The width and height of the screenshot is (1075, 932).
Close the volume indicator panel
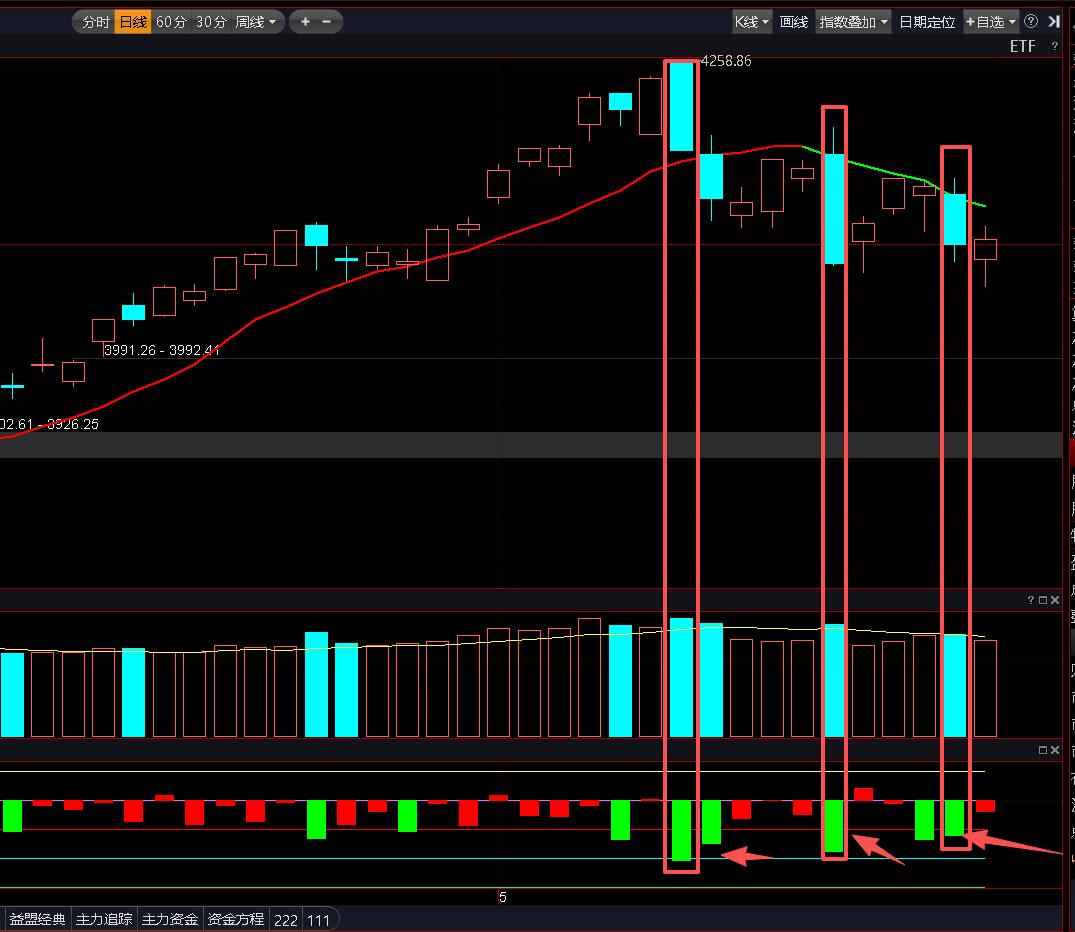pos(1055,600)
